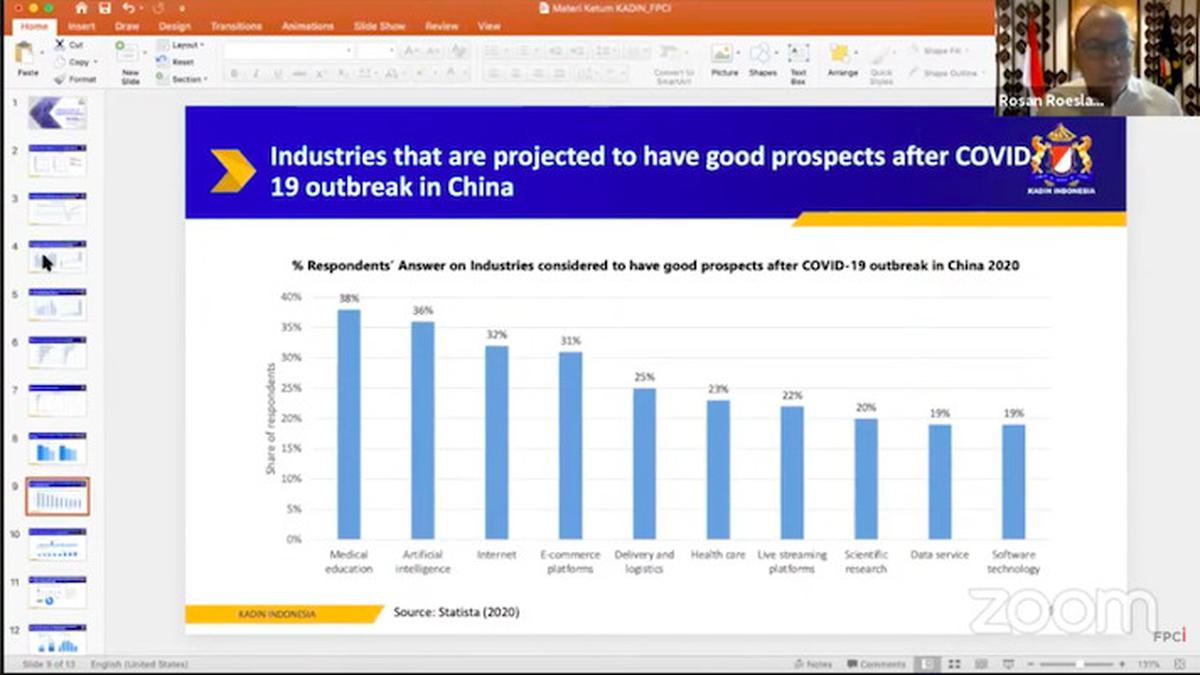Screen dimensions: 1200x675
Task: Expand the Layout dropdown
Action: pos(186,45)
